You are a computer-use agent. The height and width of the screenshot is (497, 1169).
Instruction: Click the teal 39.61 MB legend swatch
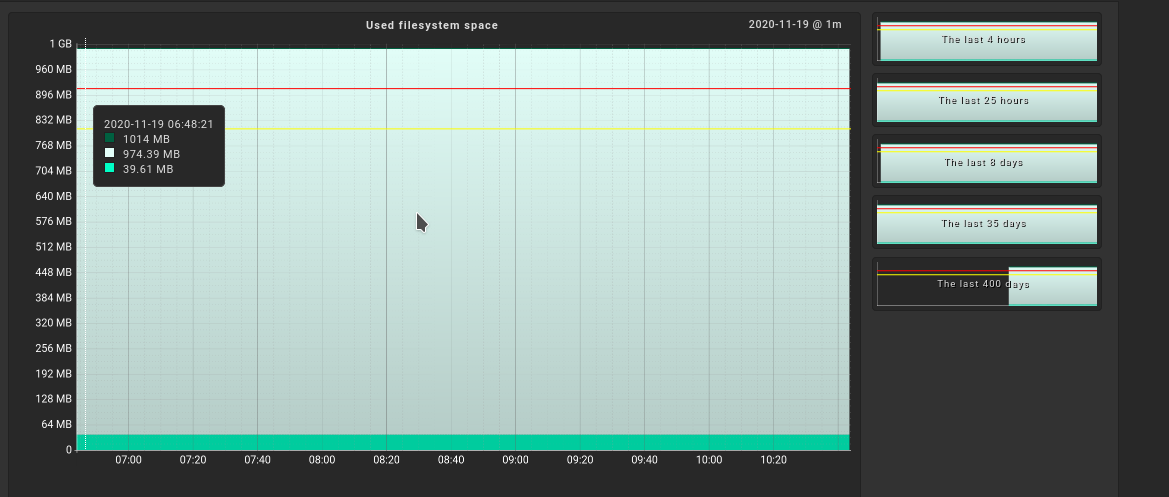tap(111, 169)
